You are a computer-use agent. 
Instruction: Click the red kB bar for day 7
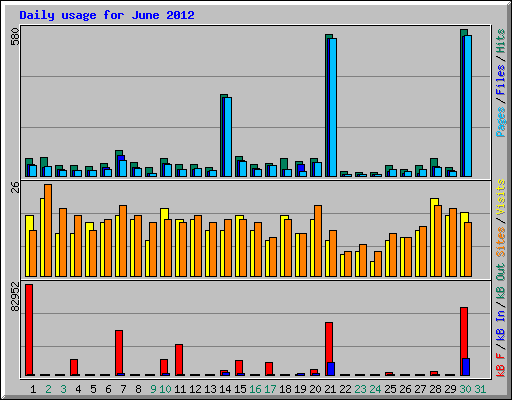(x=119, y=353)
